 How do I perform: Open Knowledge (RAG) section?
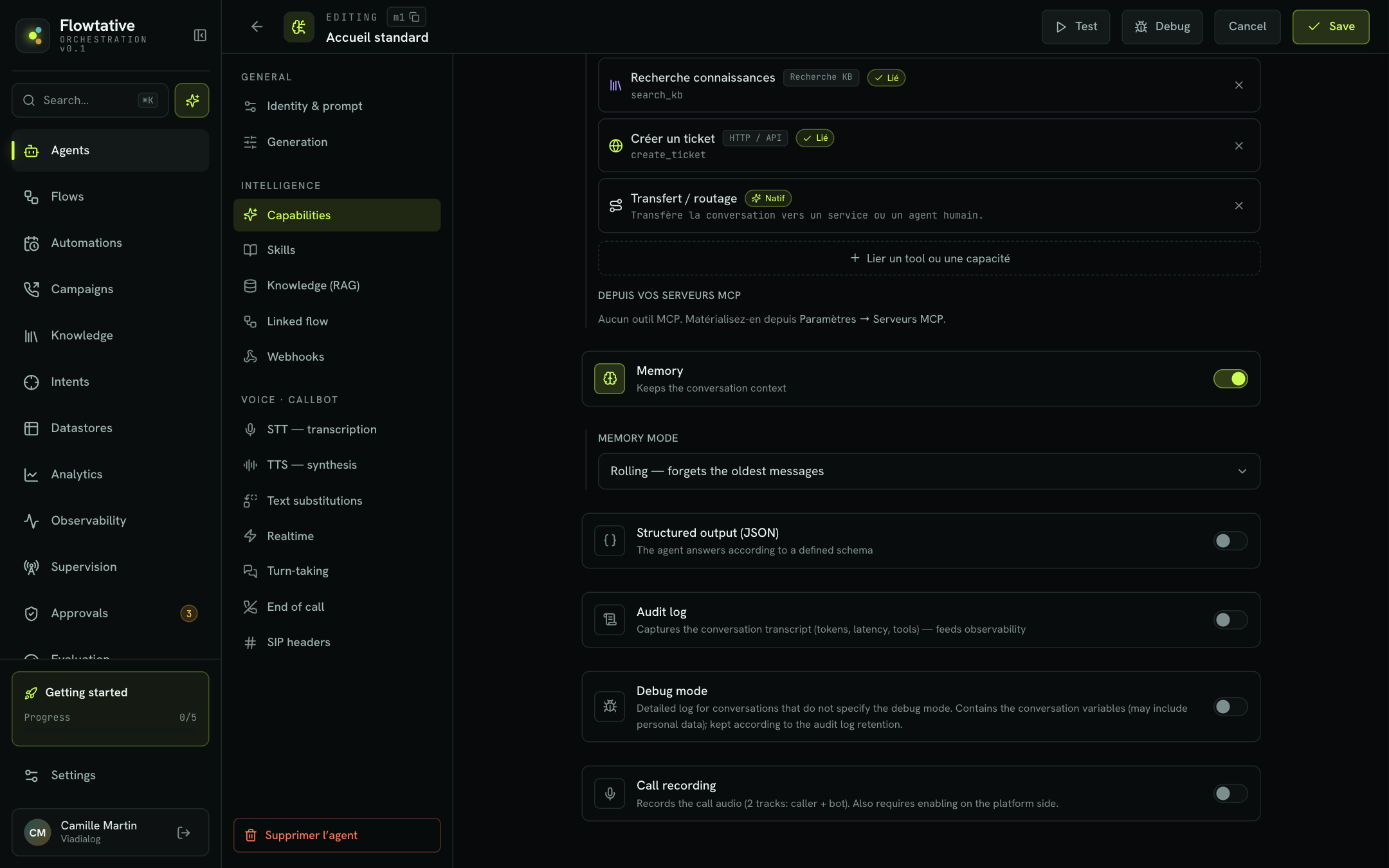click(337, 285)
